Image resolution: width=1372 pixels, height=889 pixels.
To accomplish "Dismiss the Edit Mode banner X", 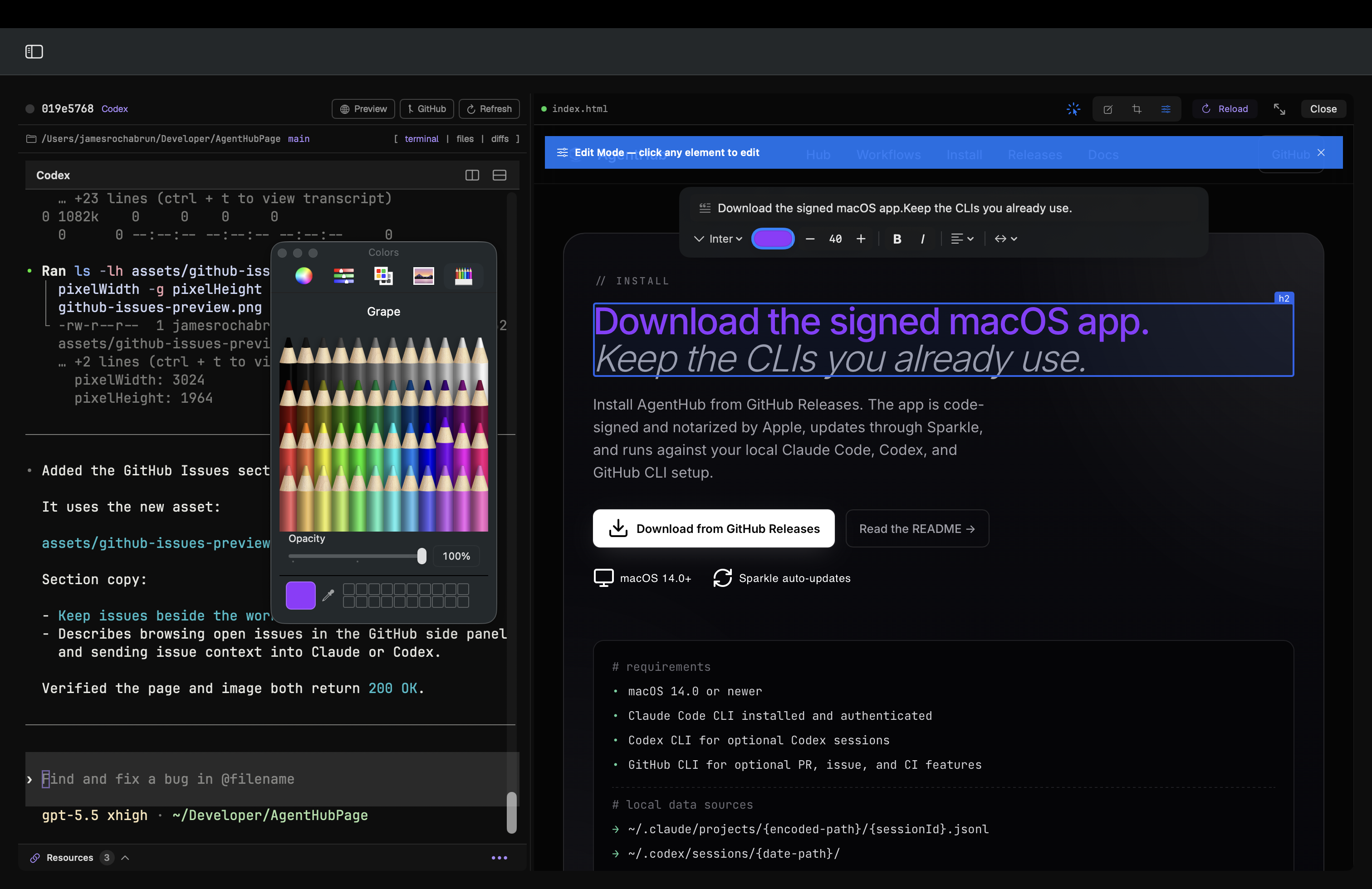I will click(x=1321, y=153).
